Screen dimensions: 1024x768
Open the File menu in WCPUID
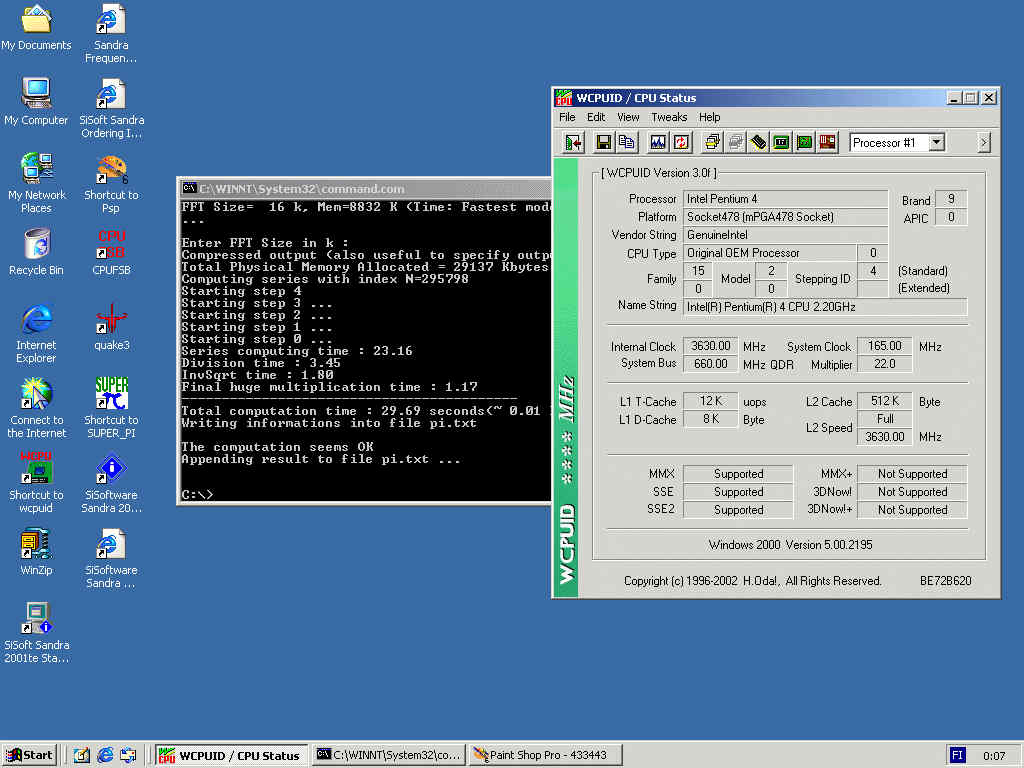pos(567,117)
